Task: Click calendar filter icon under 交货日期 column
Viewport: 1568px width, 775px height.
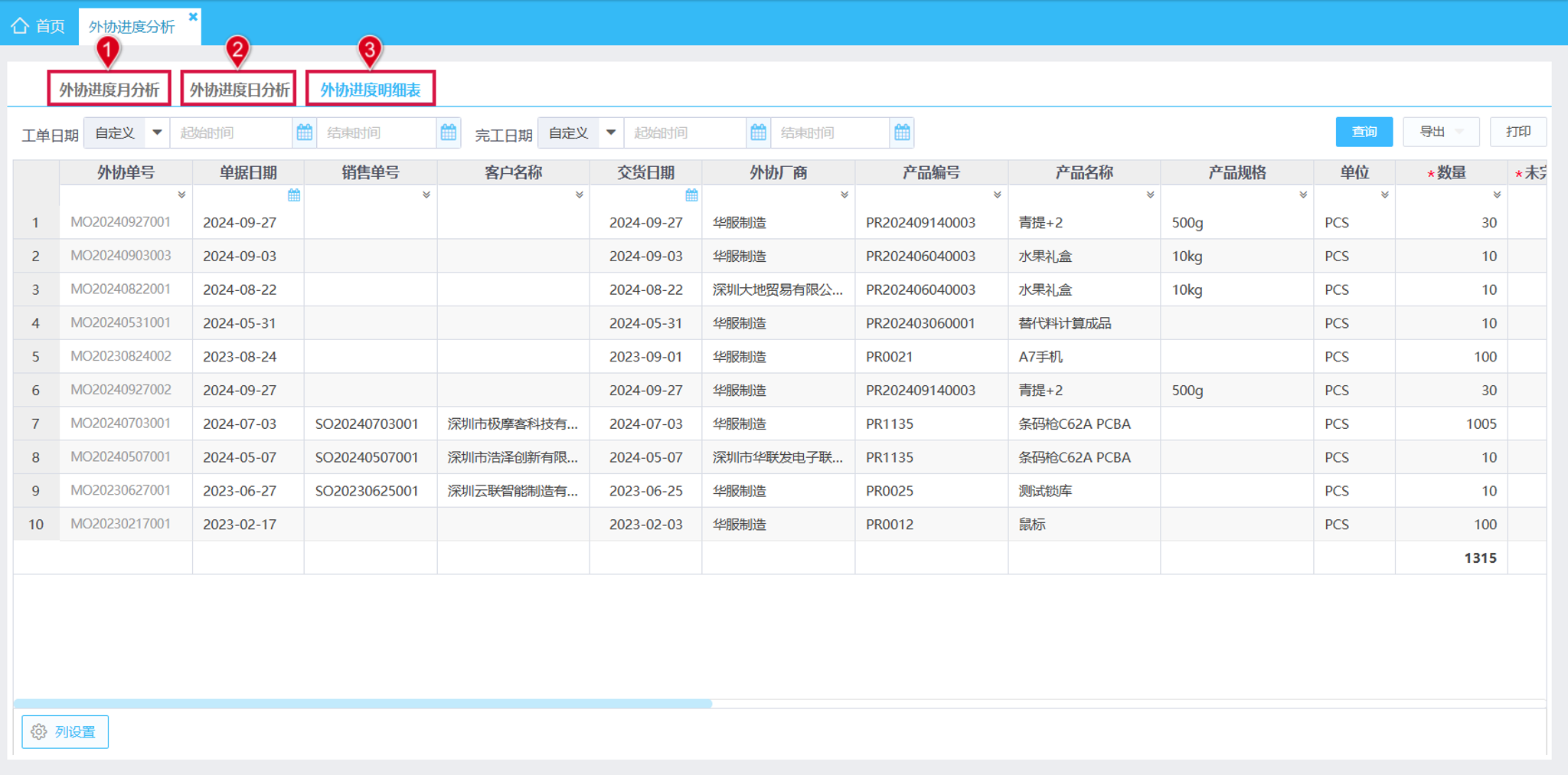Action: coord(691,195)
